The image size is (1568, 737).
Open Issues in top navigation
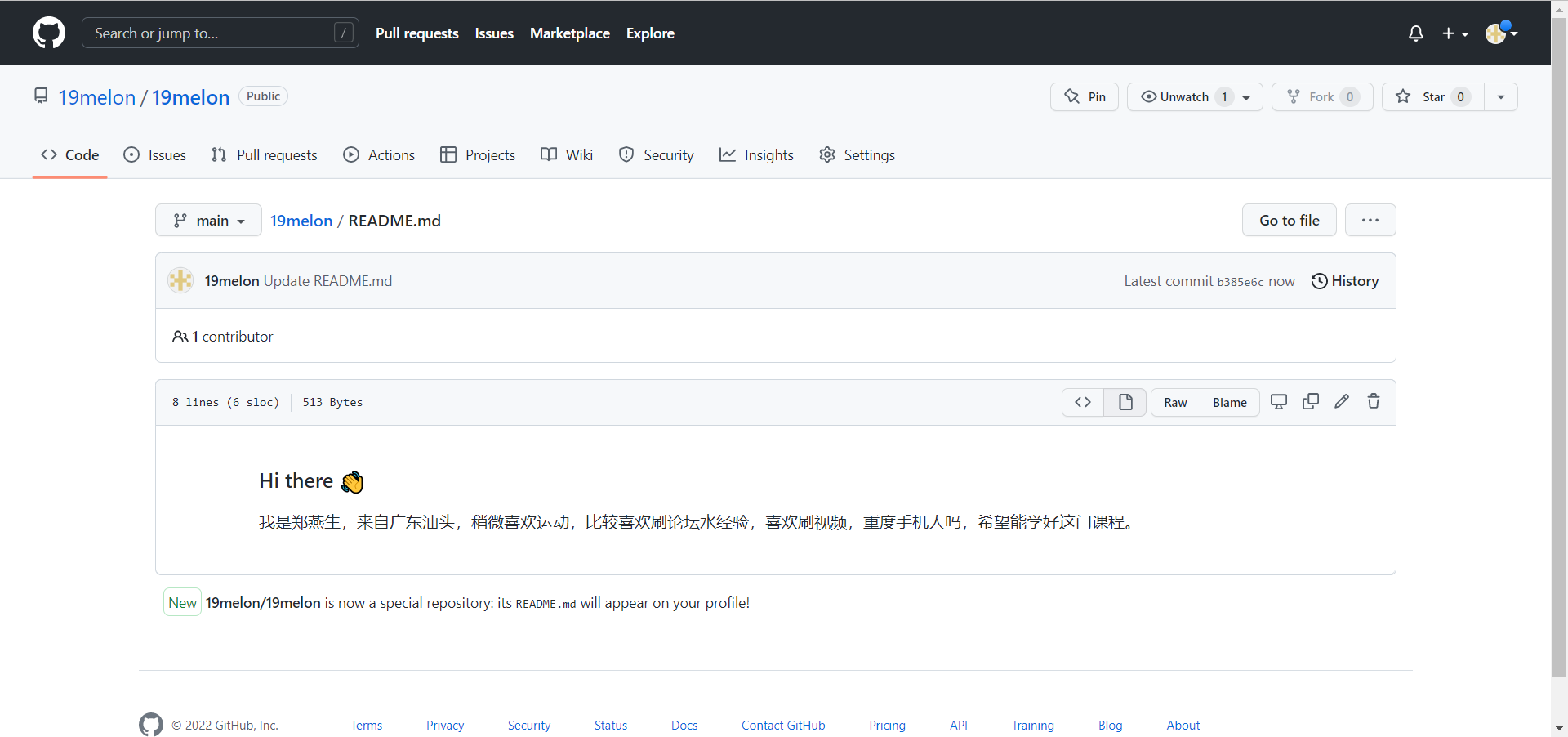(494, 33)
